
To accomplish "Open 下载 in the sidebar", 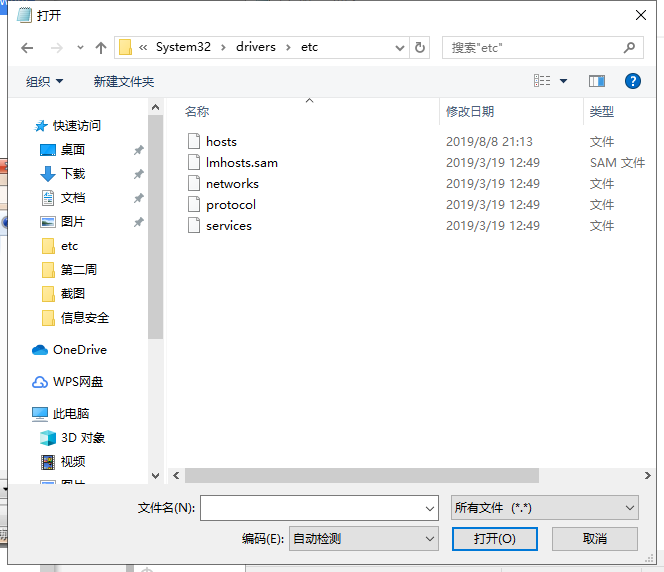I will [73, 174].
